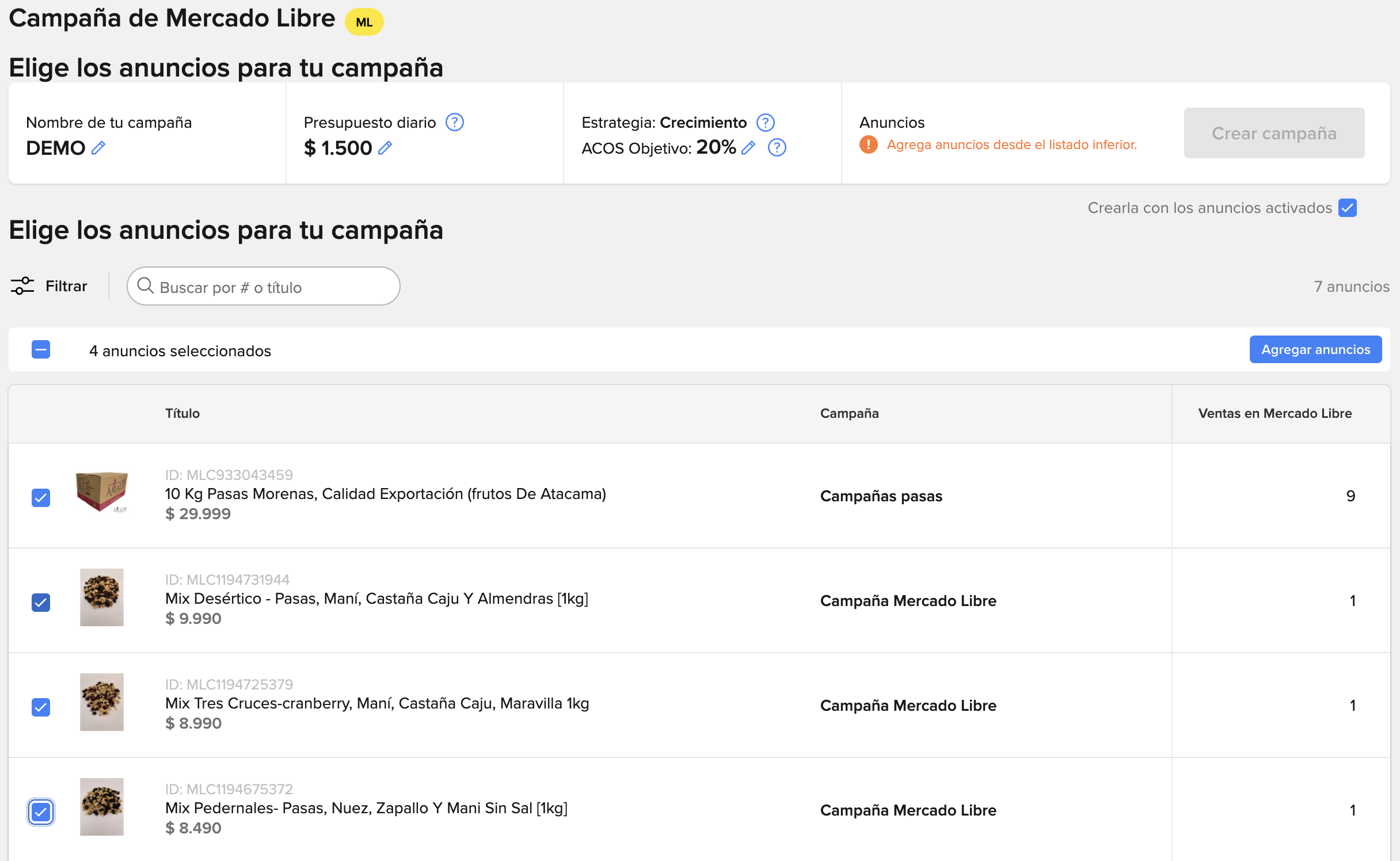Open the Mix Pedernales product thumbnail
Image resolution: width=1400 pixels, height=861 pixels.
[x=102, y=807]
